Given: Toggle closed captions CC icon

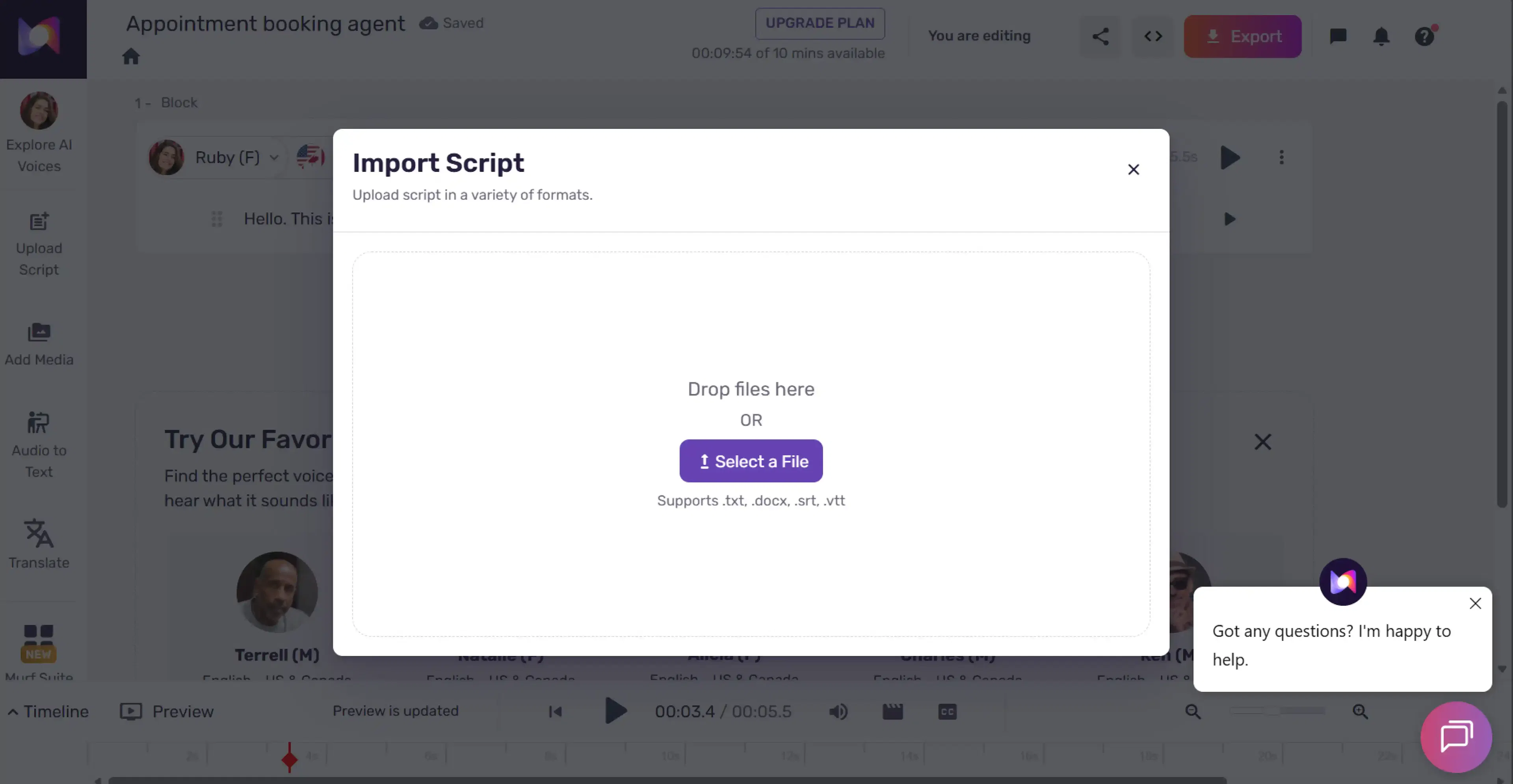Looking at the screenshot, I should (947, 712).
